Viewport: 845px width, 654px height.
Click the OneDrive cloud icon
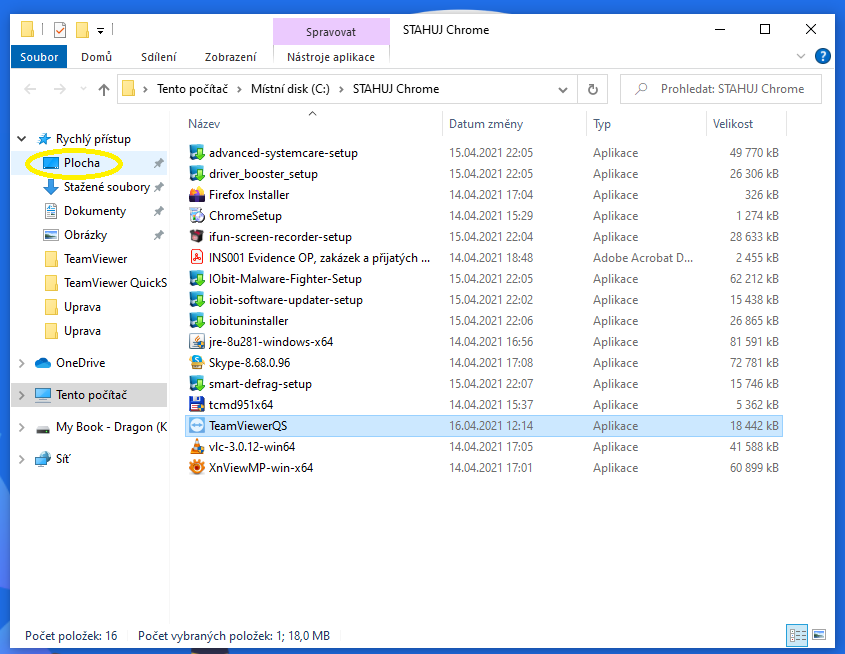pyautogui.click(x=43, y=363)
